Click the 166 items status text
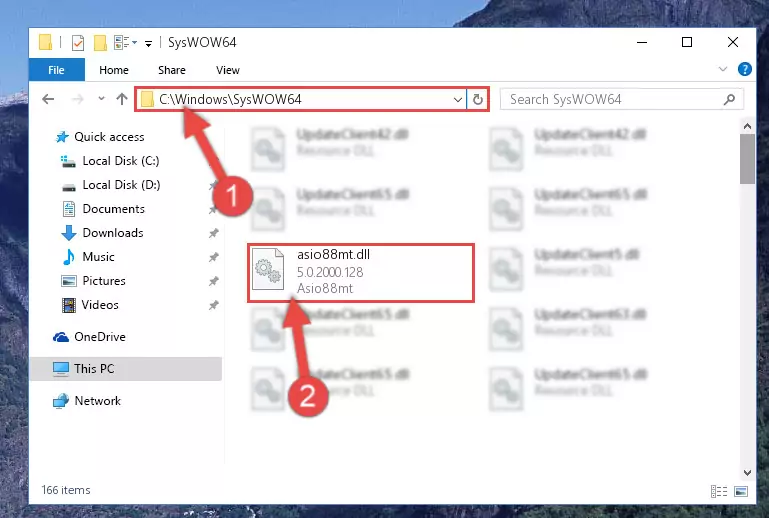The height and width of the screenshot is (518, 769). pos(66,490)
